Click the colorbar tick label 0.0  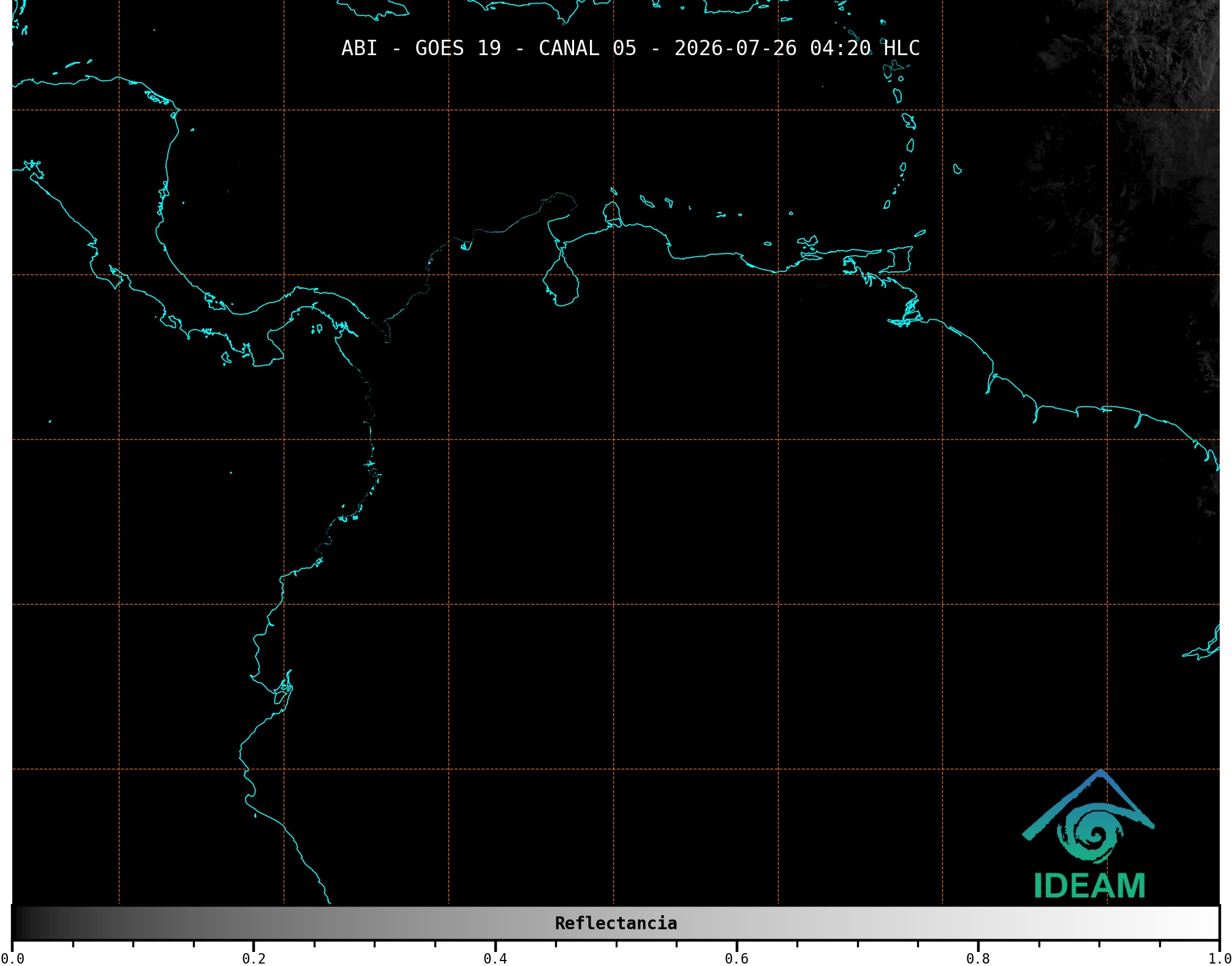tap(13, 959)
